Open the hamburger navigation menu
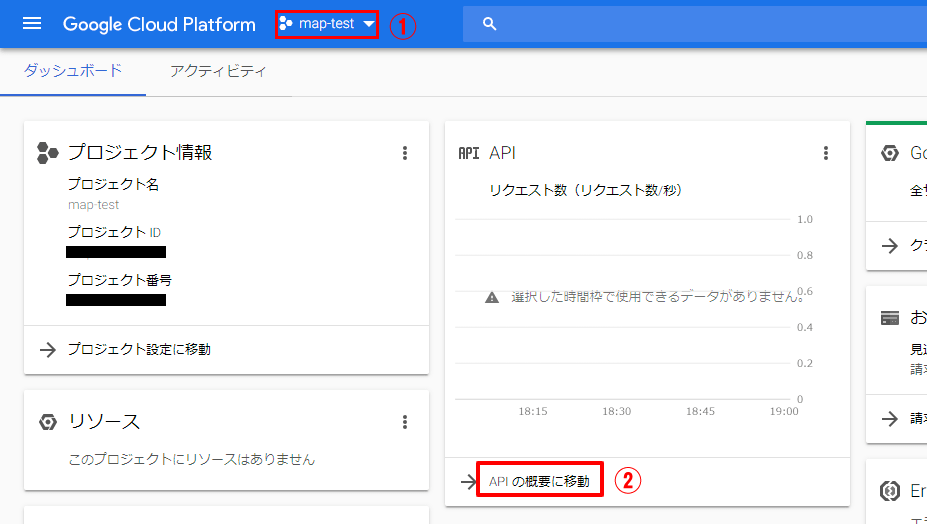 pos(32,23)
